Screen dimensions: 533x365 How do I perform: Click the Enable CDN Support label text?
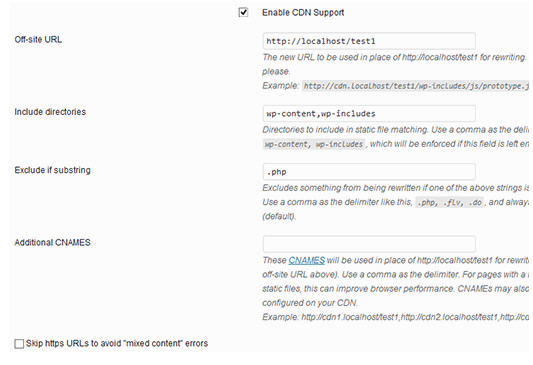pos(303,13)
